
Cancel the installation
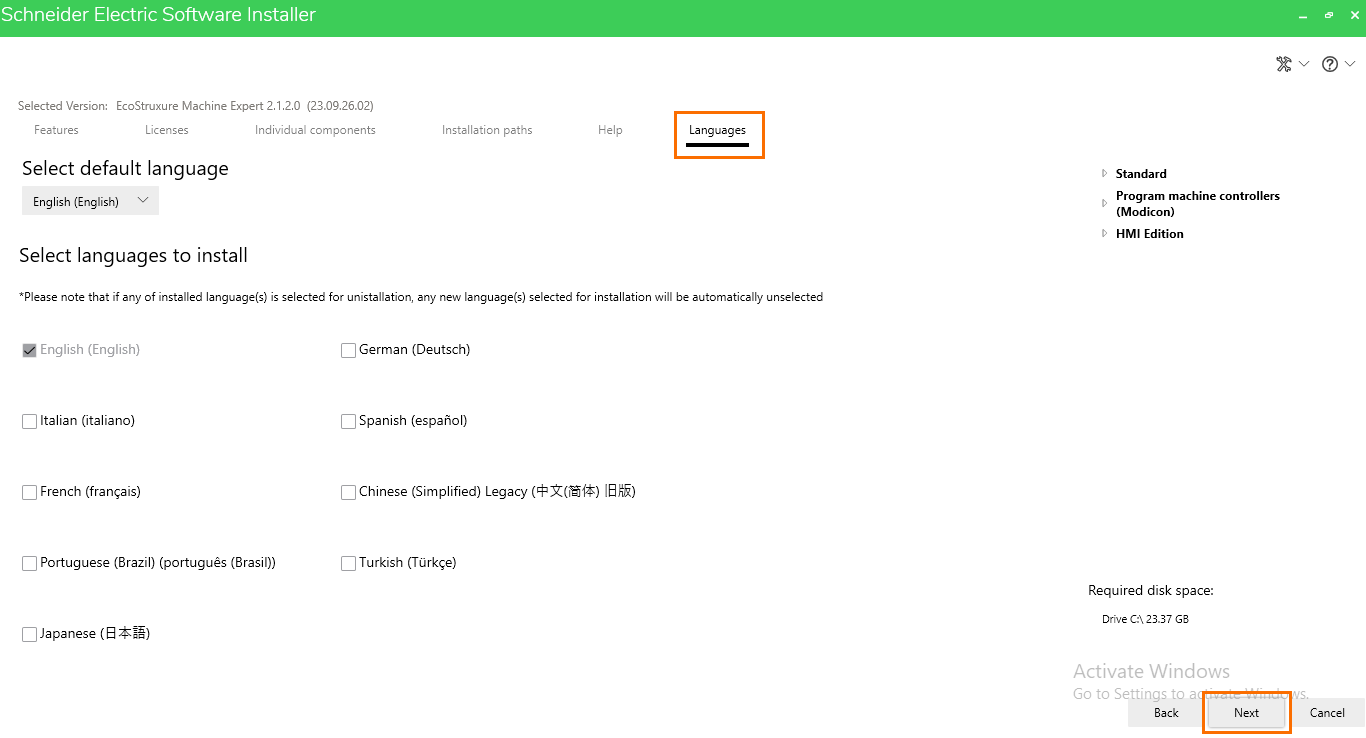(x=1327, y=713)
